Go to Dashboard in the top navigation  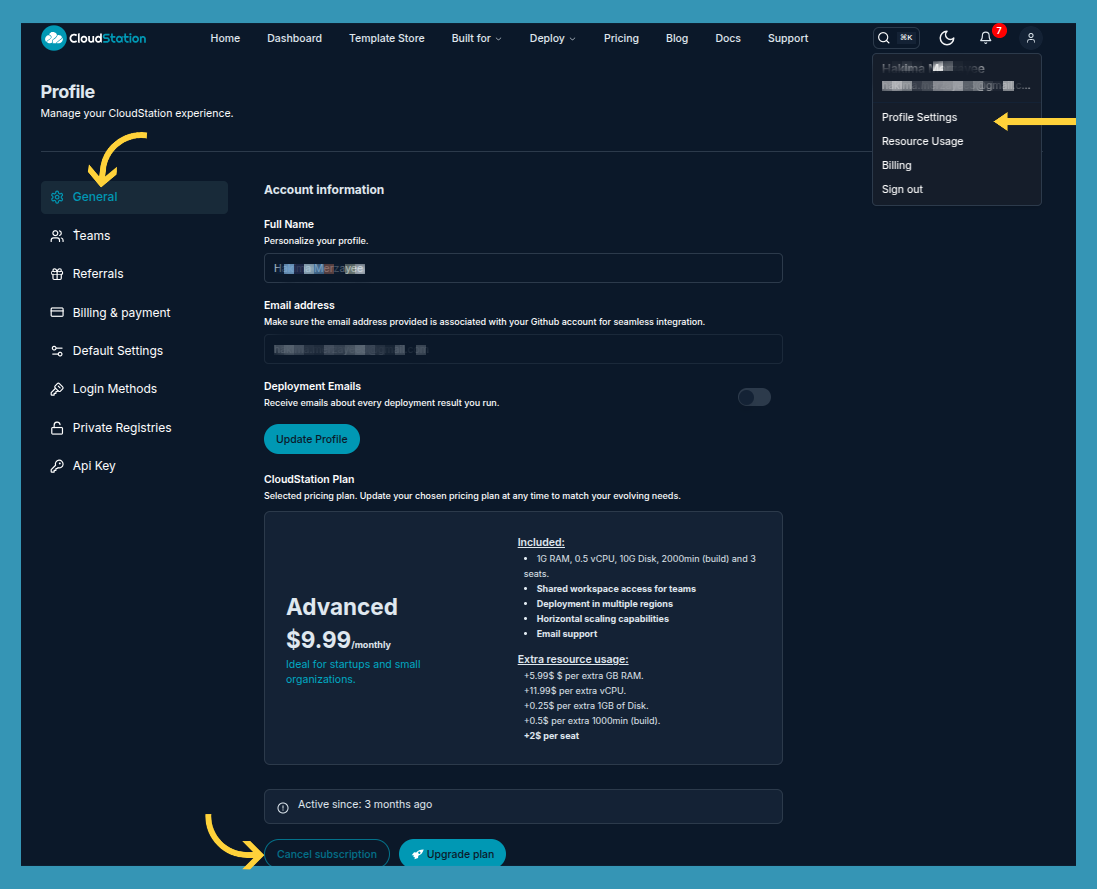tap(295, 38)
